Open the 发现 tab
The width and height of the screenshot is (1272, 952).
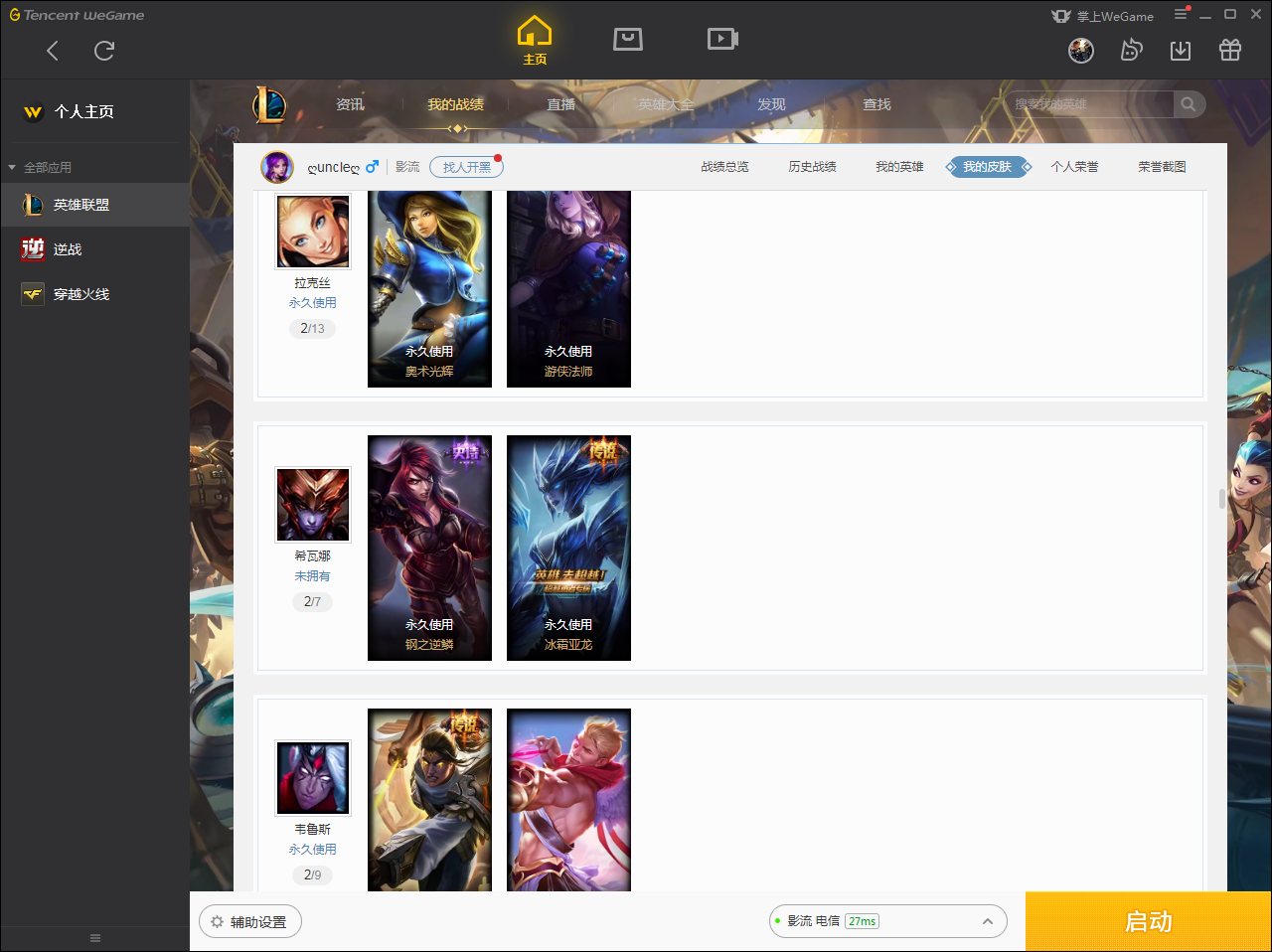pos(771,104)
